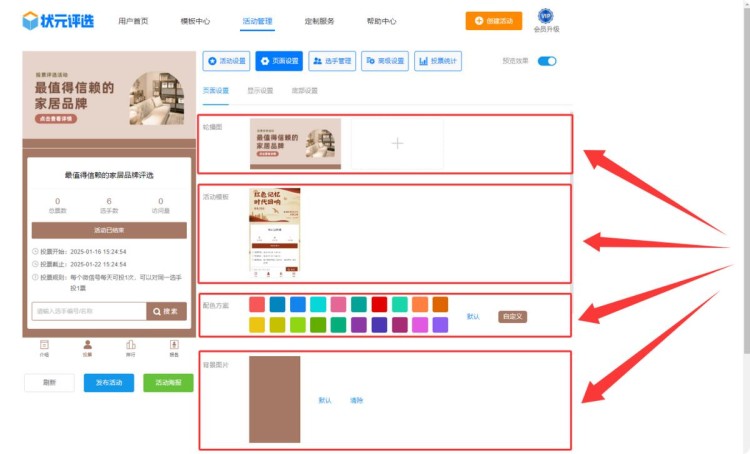Open the 投票统计 section
Screen dimensions: 750x454
coord(438,61)
